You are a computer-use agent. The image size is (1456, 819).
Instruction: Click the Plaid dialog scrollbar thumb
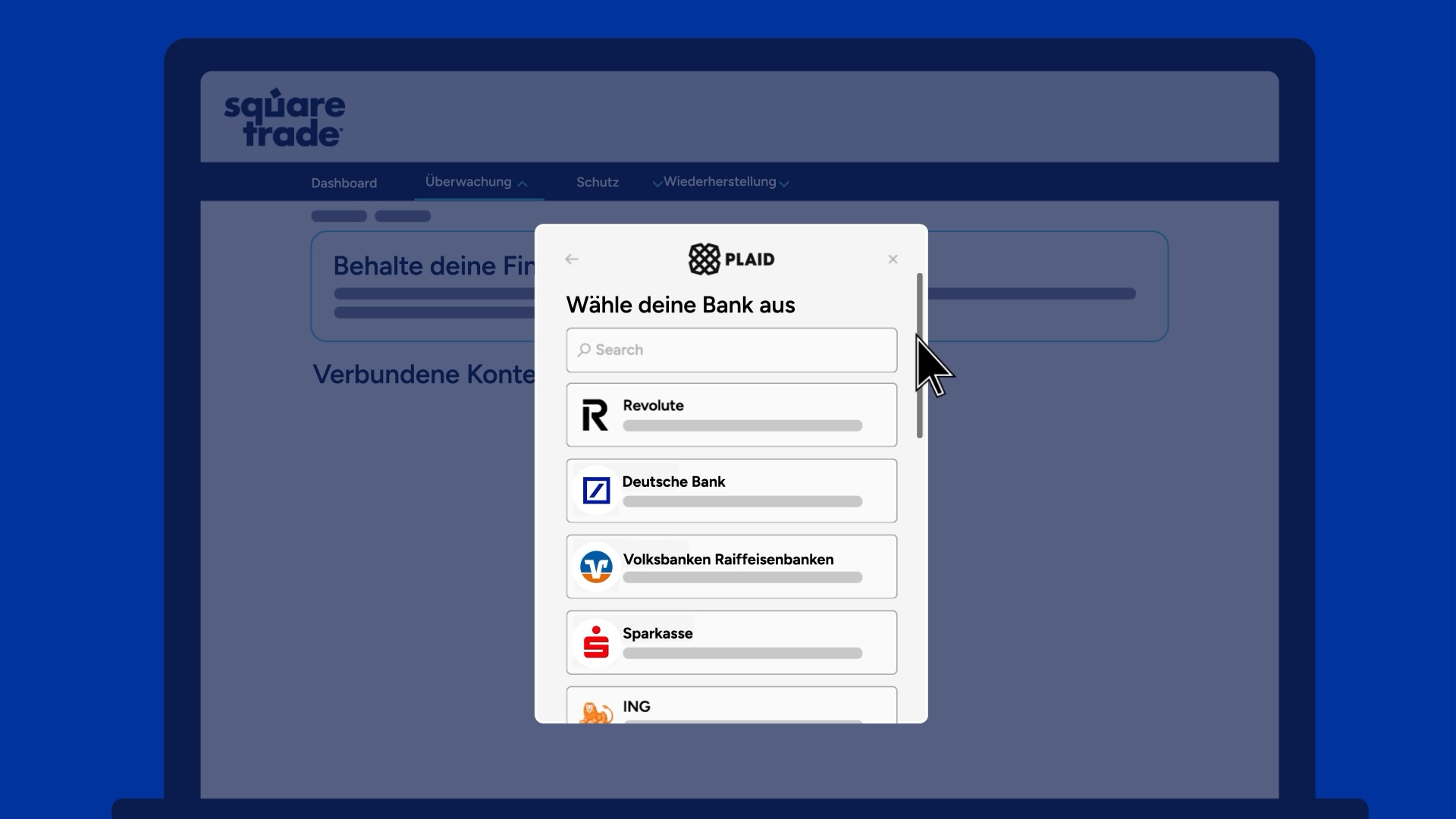pos(919,356)
